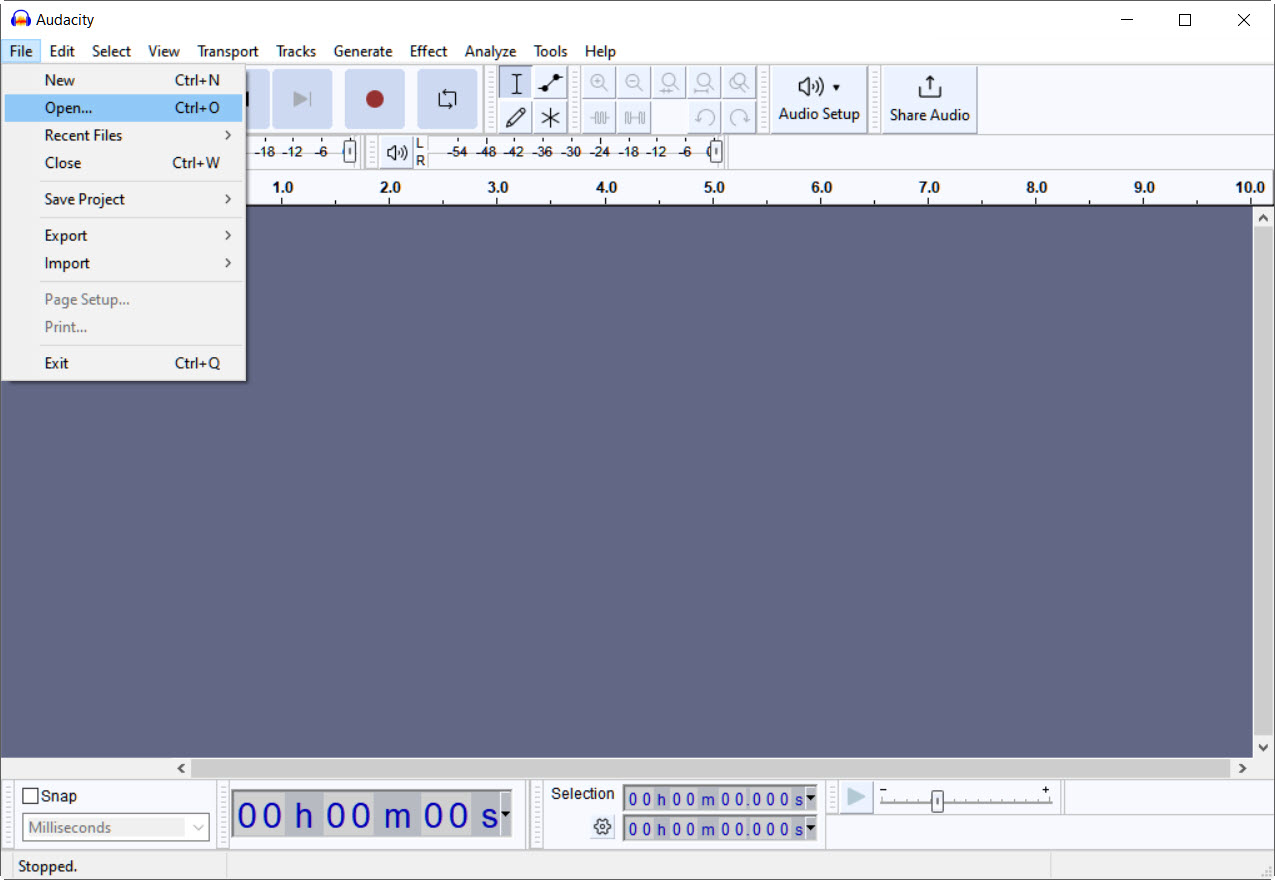Click the playback level slider handle
The width and height of the screenshot is (1275, 880).
[x=715, y=152]
